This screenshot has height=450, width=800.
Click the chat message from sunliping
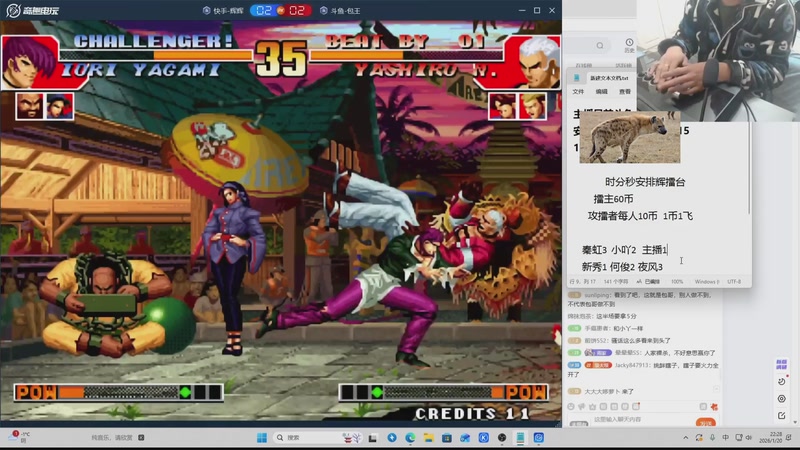639,299
